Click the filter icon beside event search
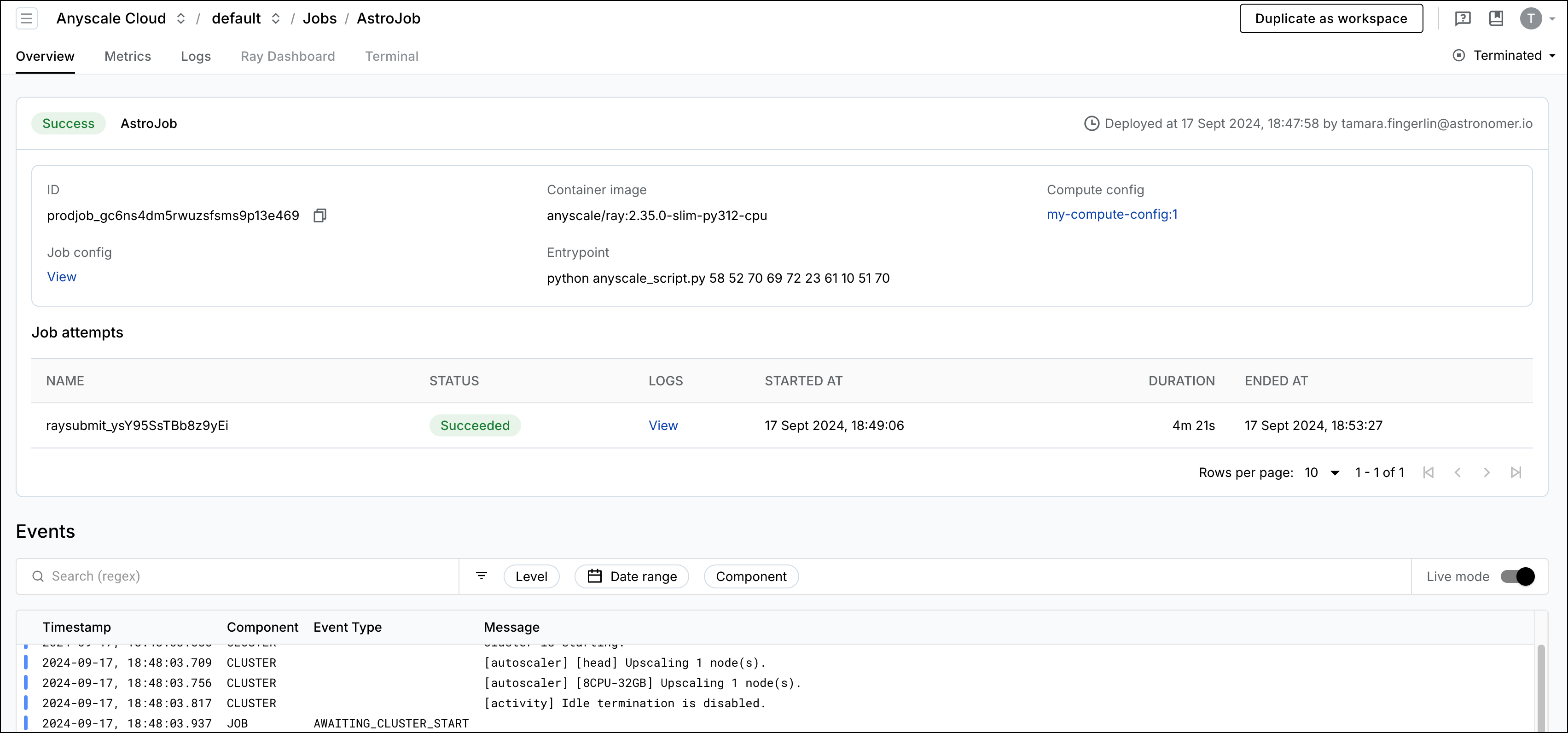The image size is (1568, 733). pyautogui.click(x=481, y=576)
